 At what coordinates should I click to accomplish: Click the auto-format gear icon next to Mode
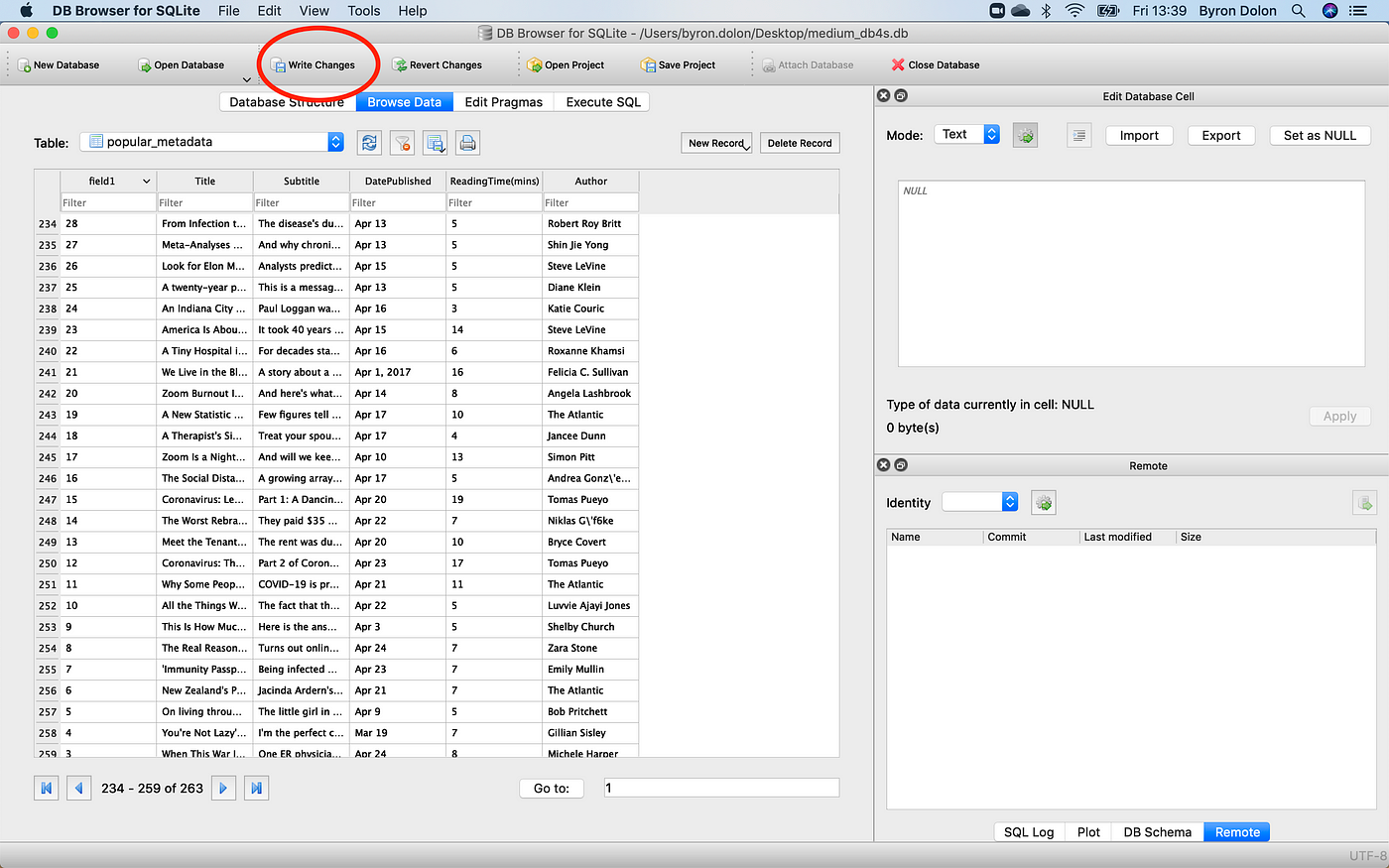[1026, 136]
